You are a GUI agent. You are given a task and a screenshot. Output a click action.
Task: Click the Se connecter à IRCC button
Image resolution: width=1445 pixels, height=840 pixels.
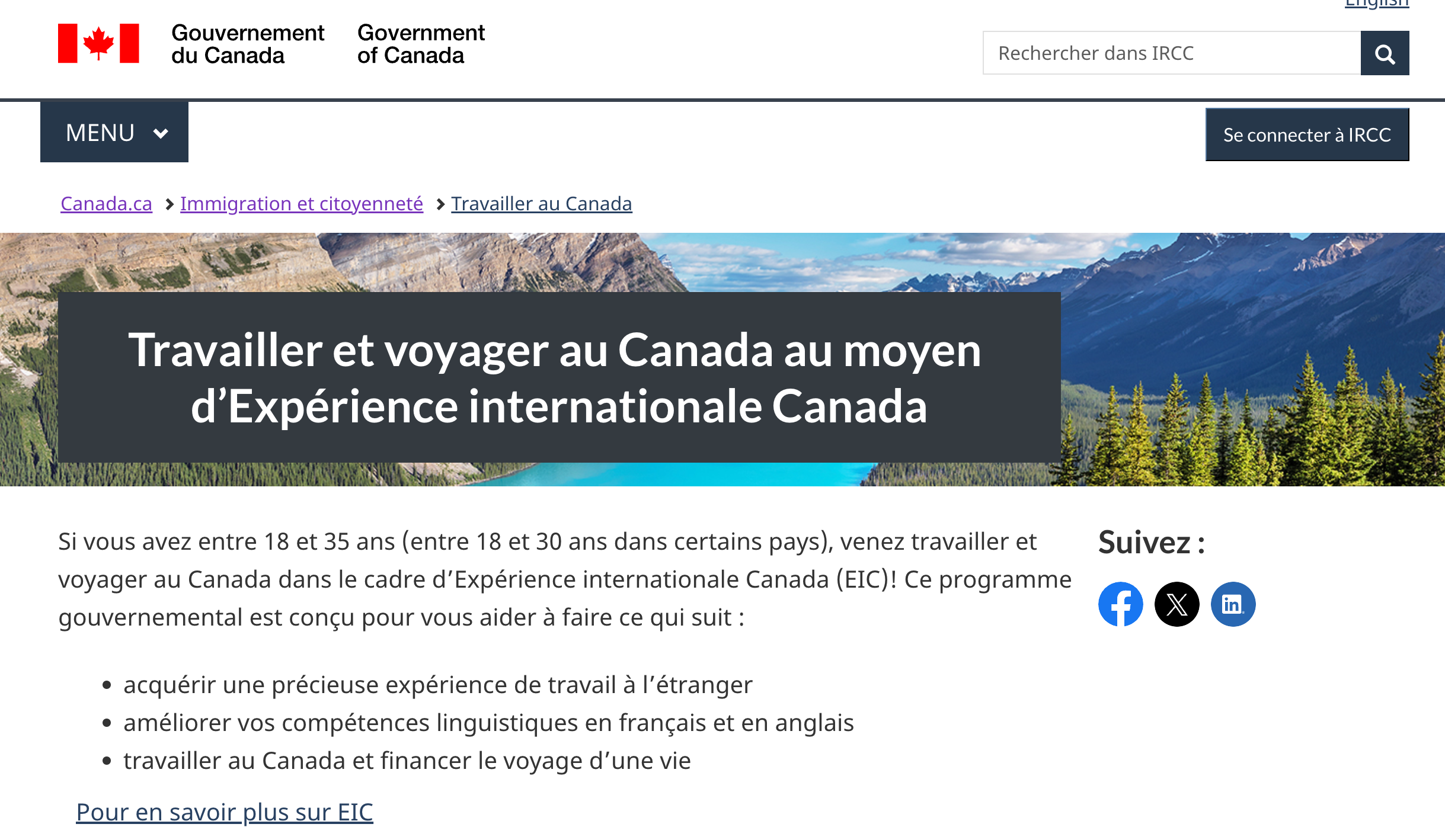[1307, 134]
